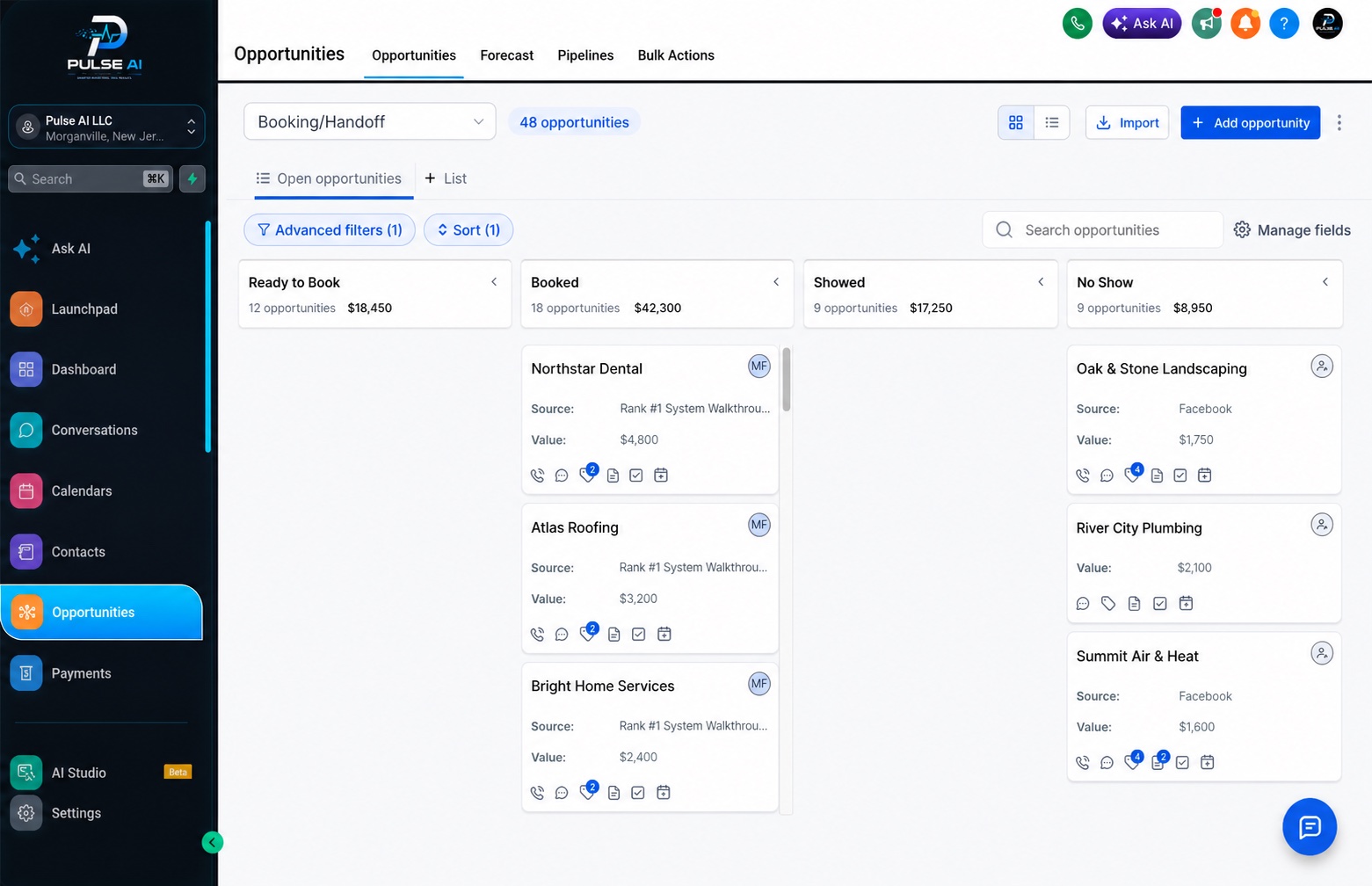Click the message icon on Northstar Dental card
Viewport: 1372px width, 886px height.
pos(562,476)
